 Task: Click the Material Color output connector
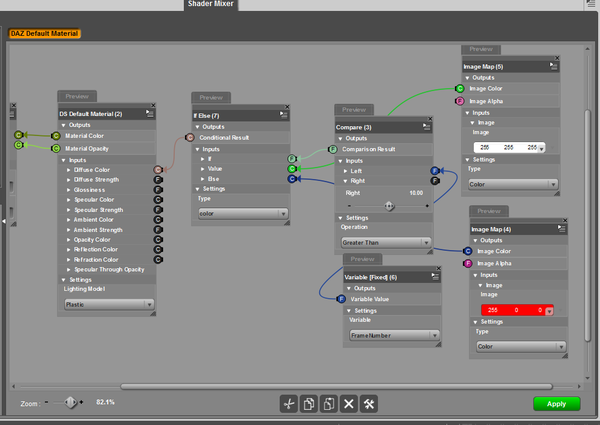pos(56,136)
